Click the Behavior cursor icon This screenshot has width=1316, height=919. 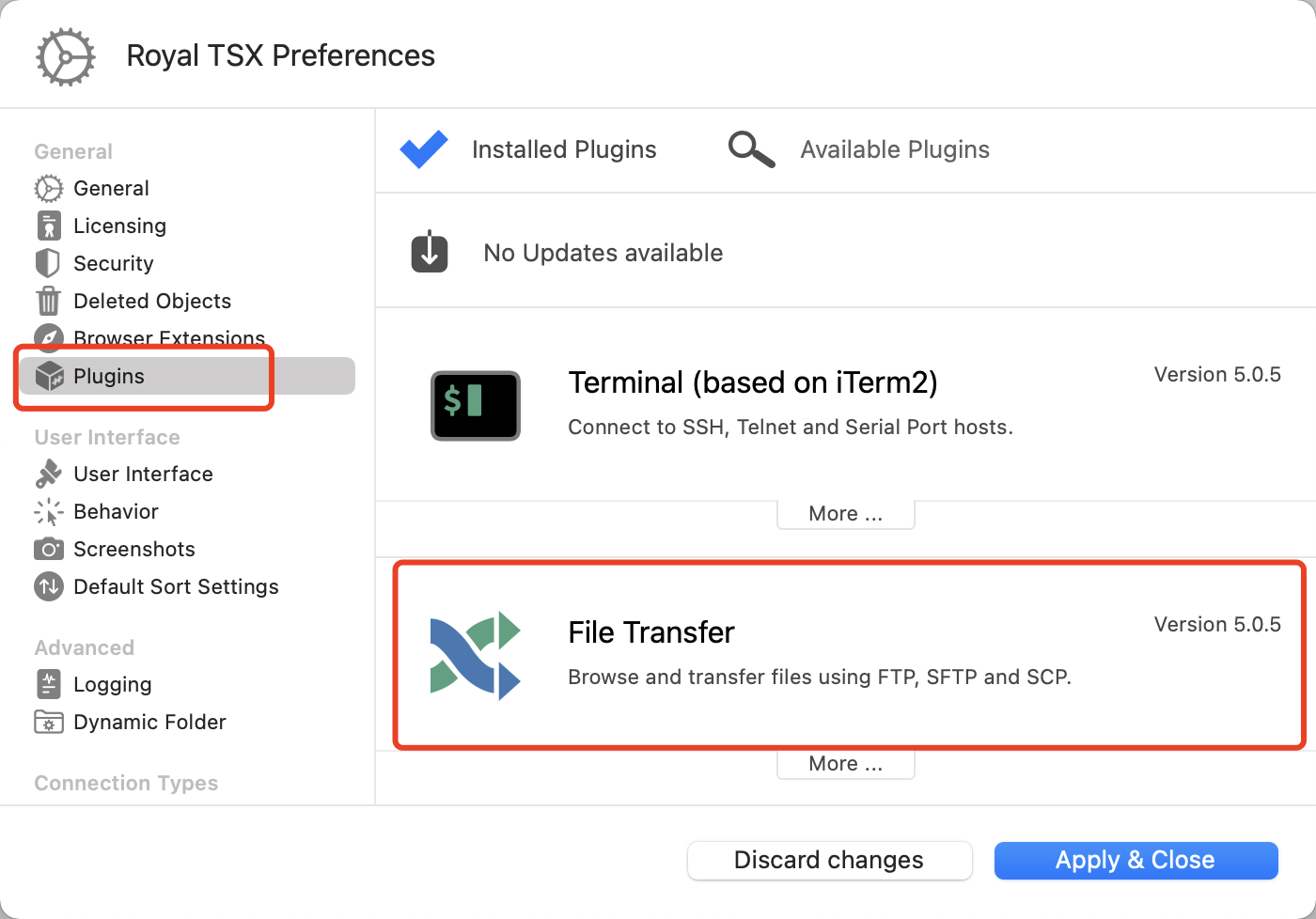pos(48,511)
